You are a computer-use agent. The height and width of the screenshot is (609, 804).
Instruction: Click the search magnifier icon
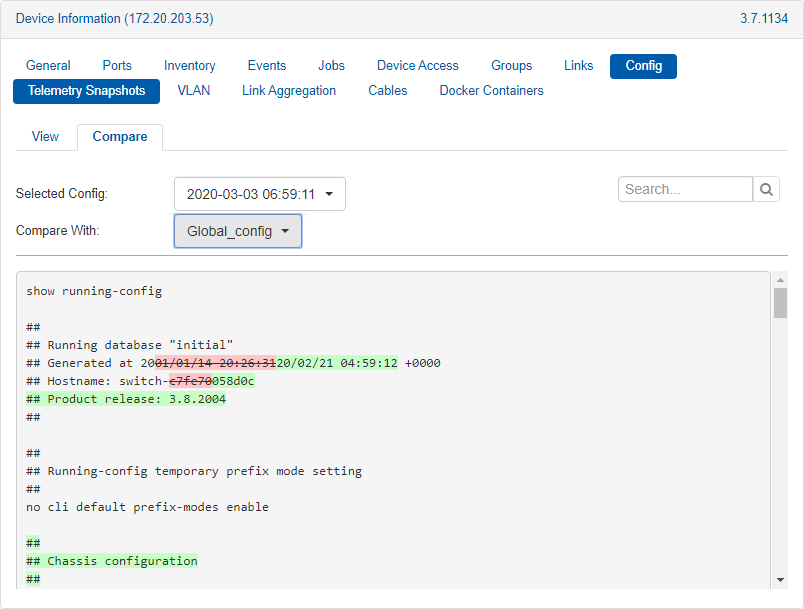click(x=766, y=189)
